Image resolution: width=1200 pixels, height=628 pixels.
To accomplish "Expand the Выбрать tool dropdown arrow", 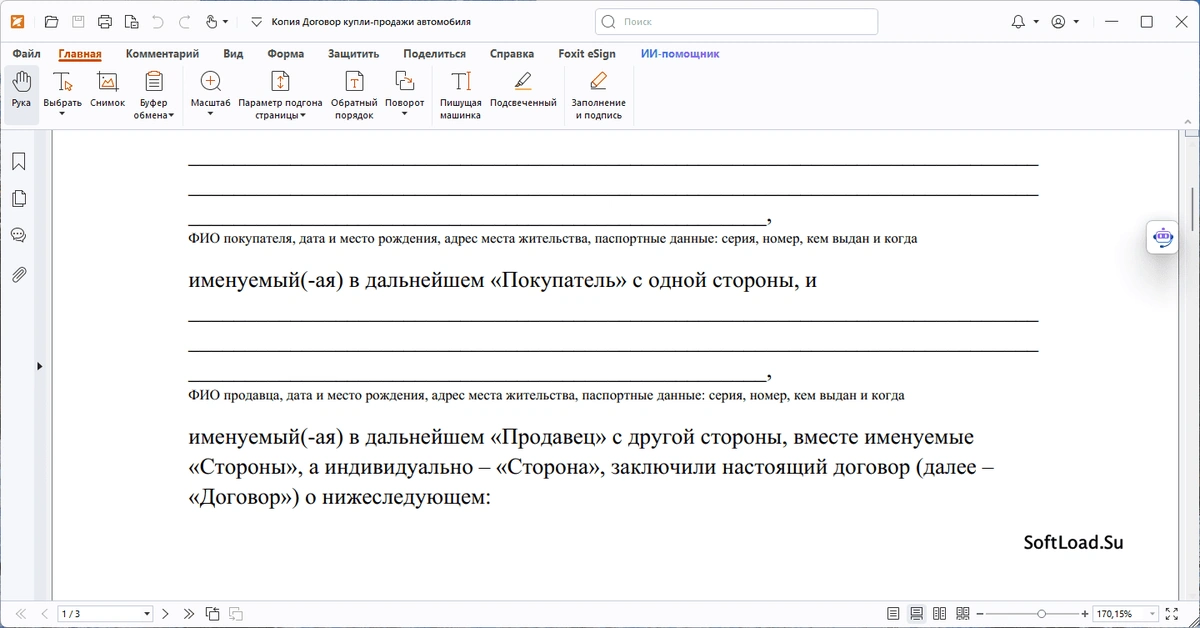I will [x=62, y=114].
